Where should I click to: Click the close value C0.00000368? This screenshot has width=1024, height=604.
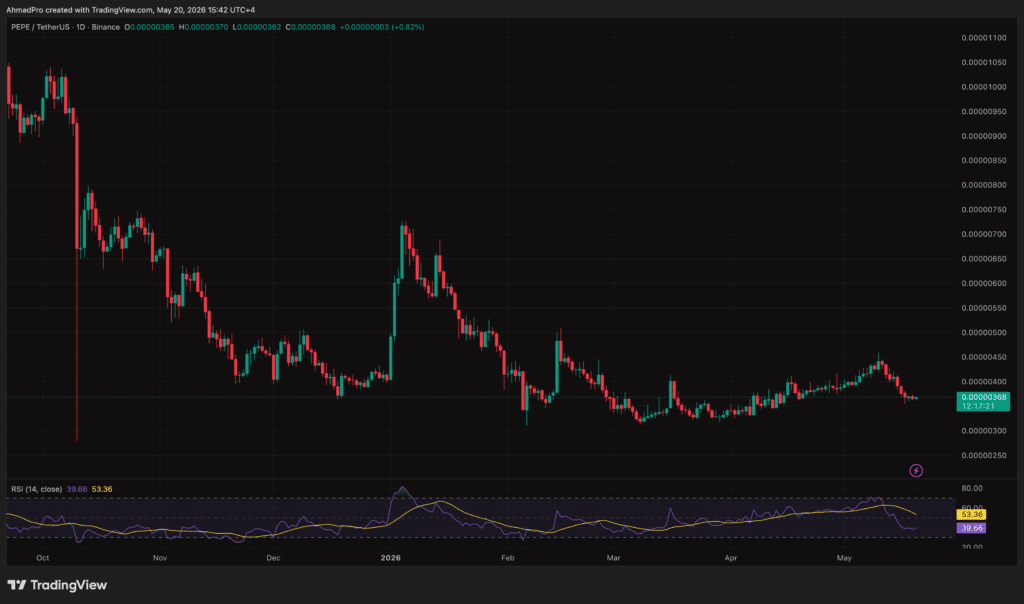tap(310, 27)
